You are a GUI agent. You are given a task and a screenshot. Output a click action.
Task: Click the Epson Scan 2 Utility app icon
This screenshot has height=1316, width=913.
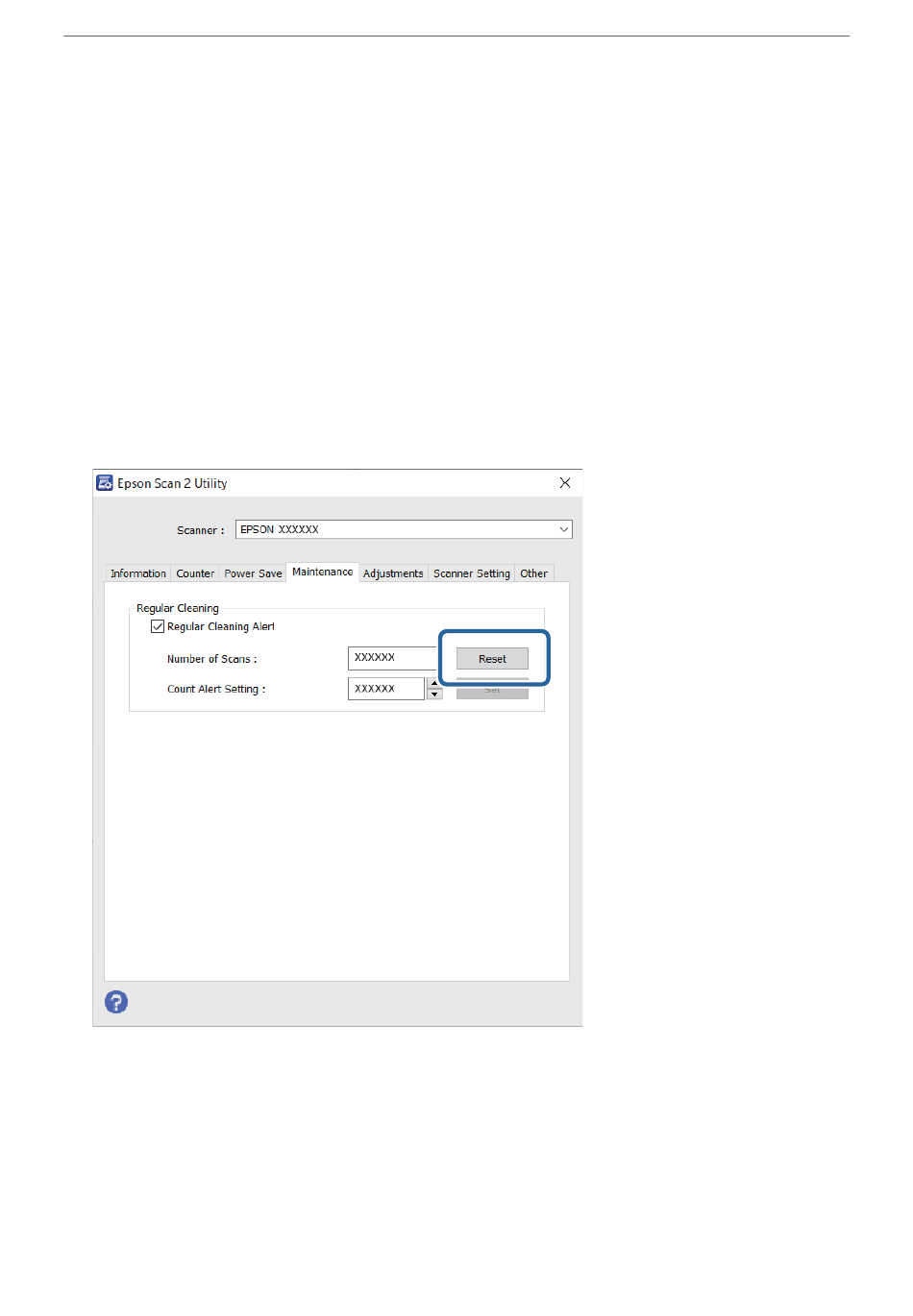coord(105,483)
